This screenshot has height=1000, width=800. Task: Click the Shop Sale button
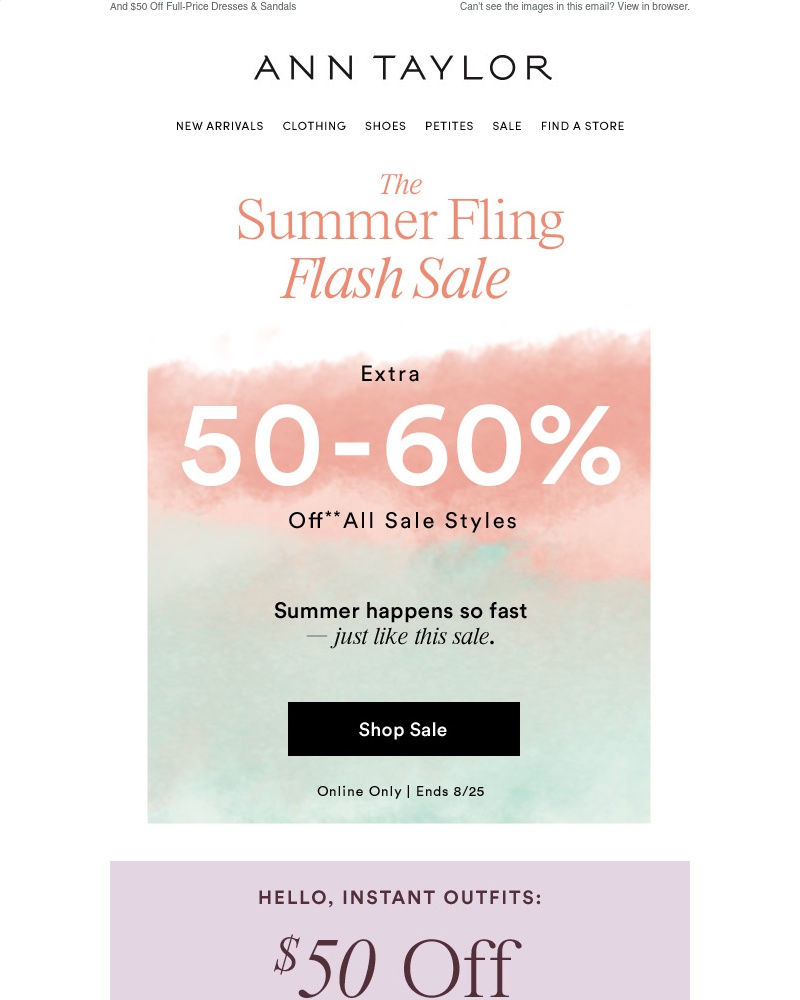[x=404, y=729]
